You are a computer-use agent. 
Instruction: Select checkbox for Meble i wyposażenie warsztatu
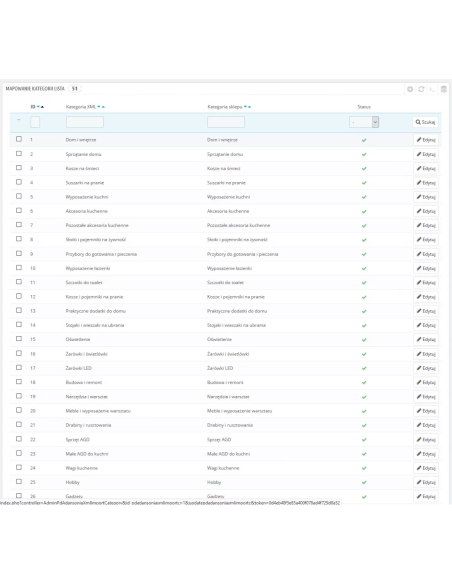click(19, 410)
